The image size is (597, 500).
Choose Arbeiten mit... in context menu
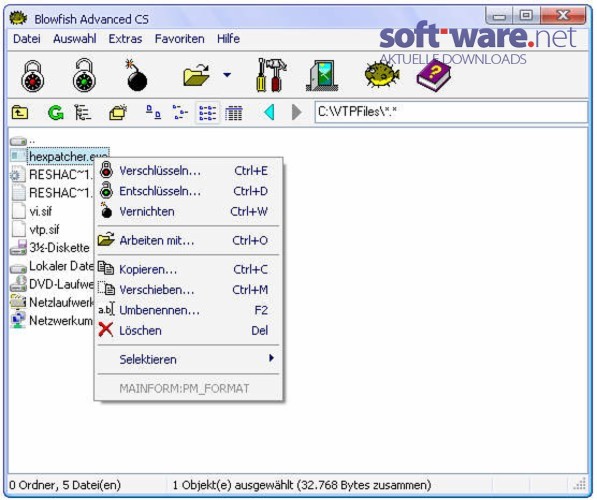click(188, 241)
